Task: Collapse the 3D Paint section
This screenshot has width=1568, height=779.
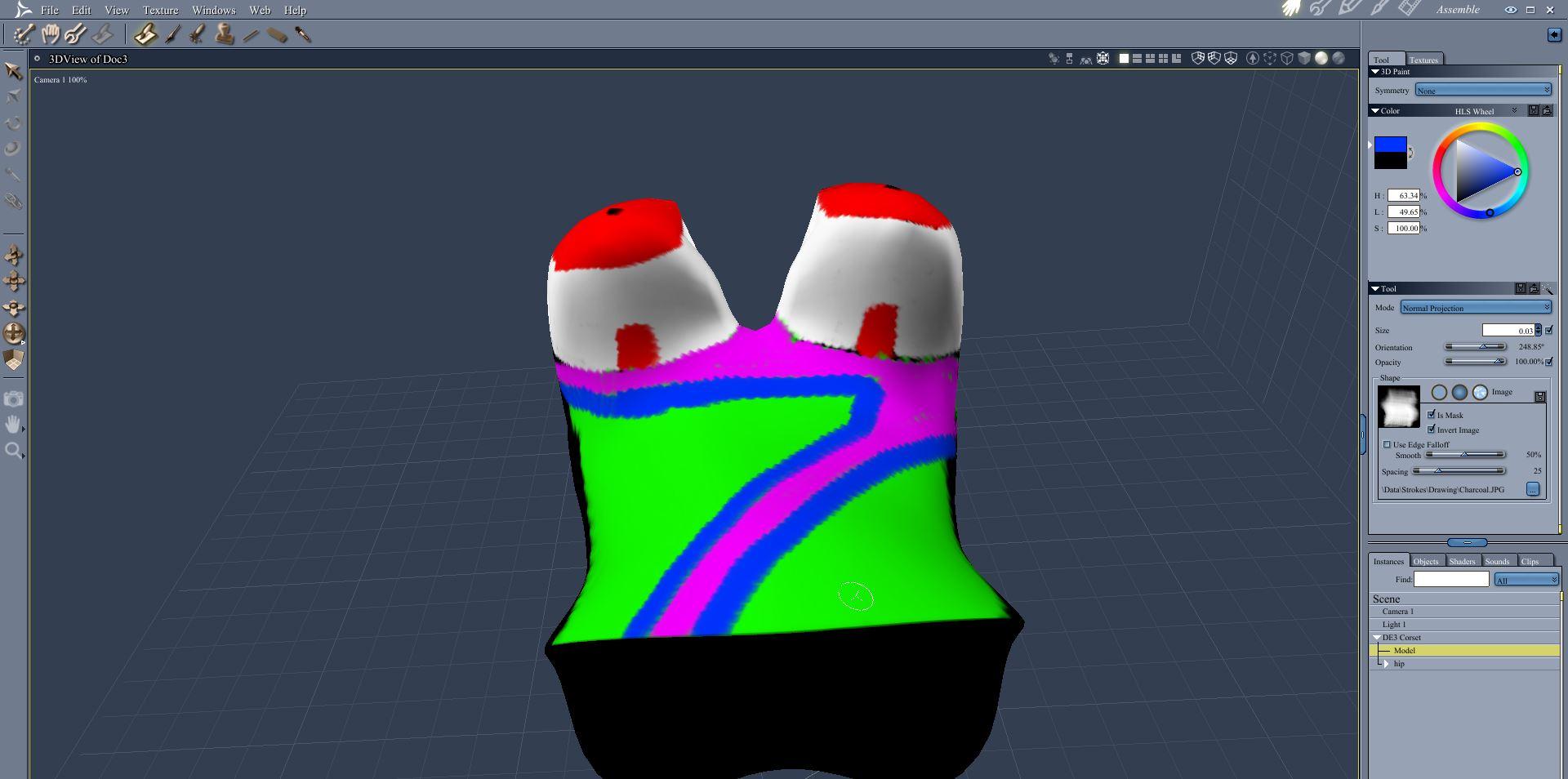Action: (1375, 72)
